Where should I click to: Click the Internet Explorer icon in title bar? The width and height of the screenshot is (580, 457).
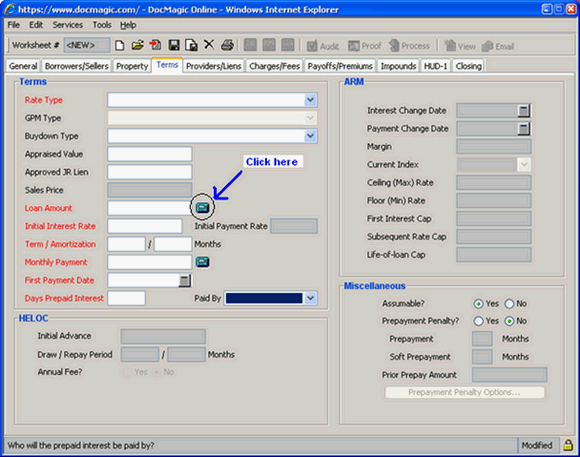(x=10, y=9)
